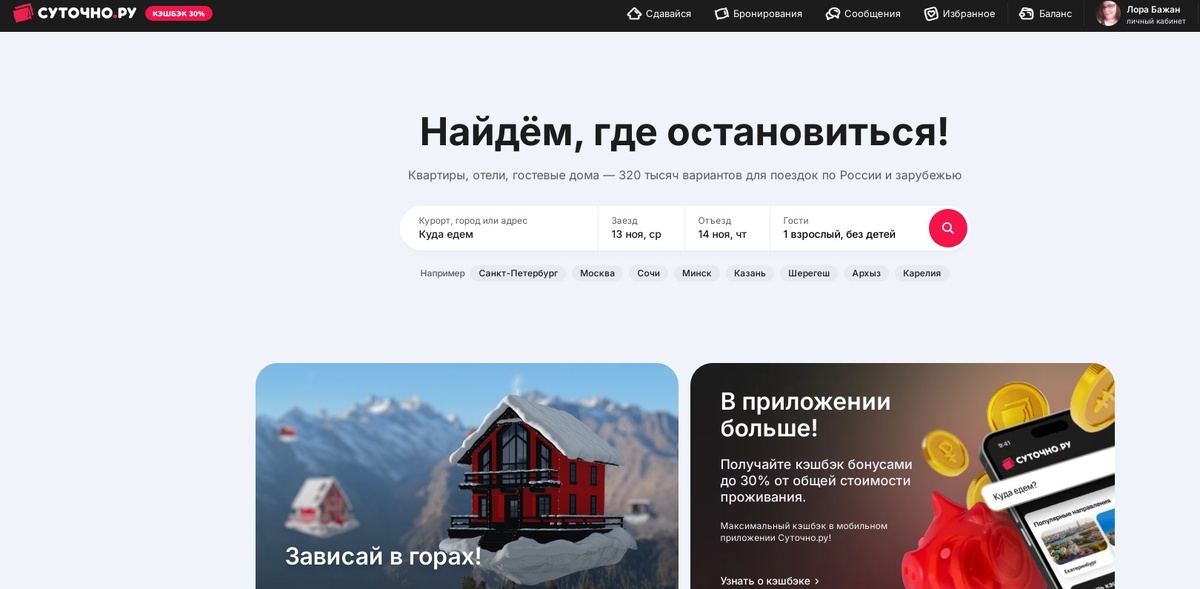
Task: Choose the Минск suggestion chip
Action: (x=697, y=273)
